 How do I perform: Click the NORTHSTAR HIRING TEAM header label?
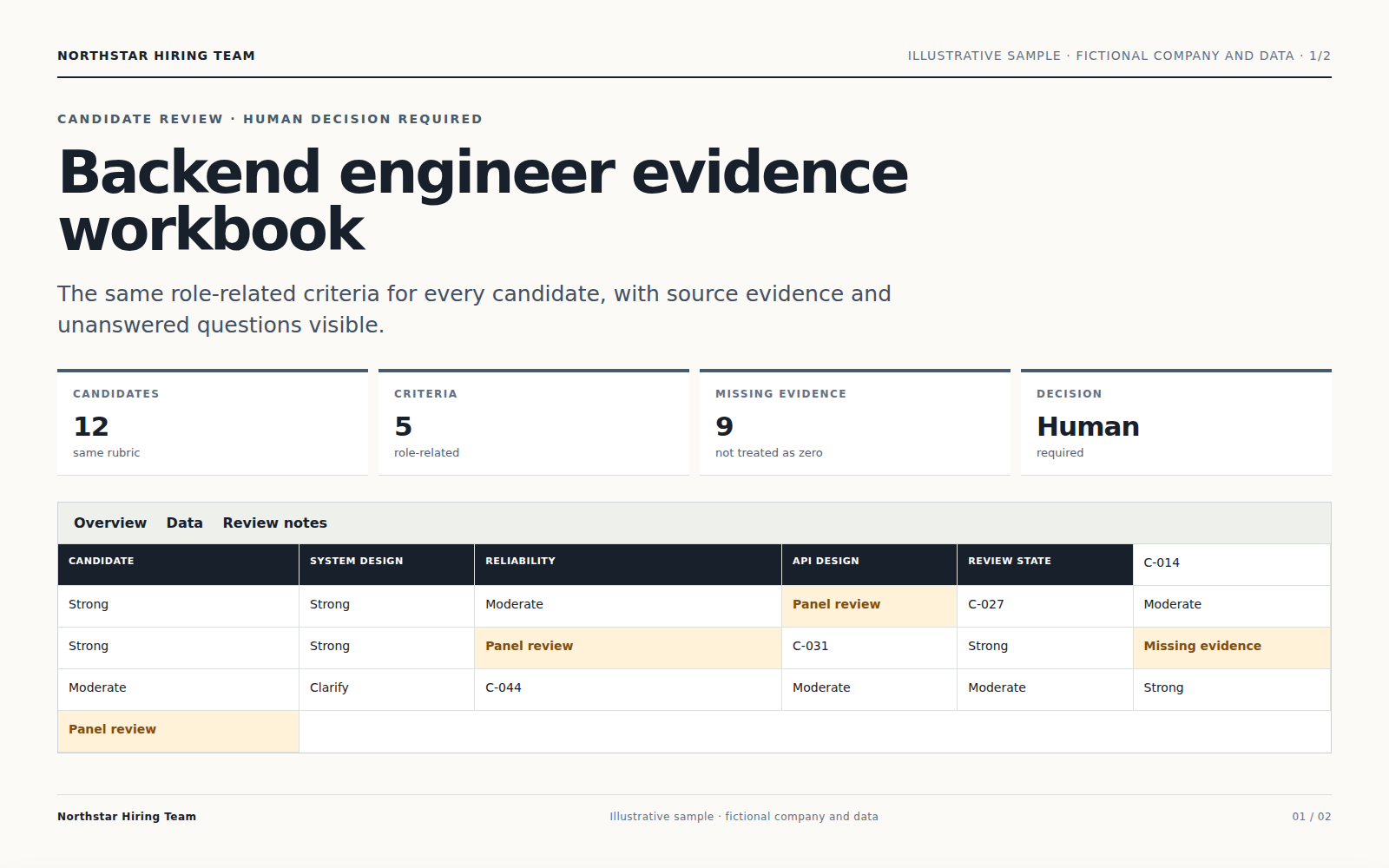point(156,56)
